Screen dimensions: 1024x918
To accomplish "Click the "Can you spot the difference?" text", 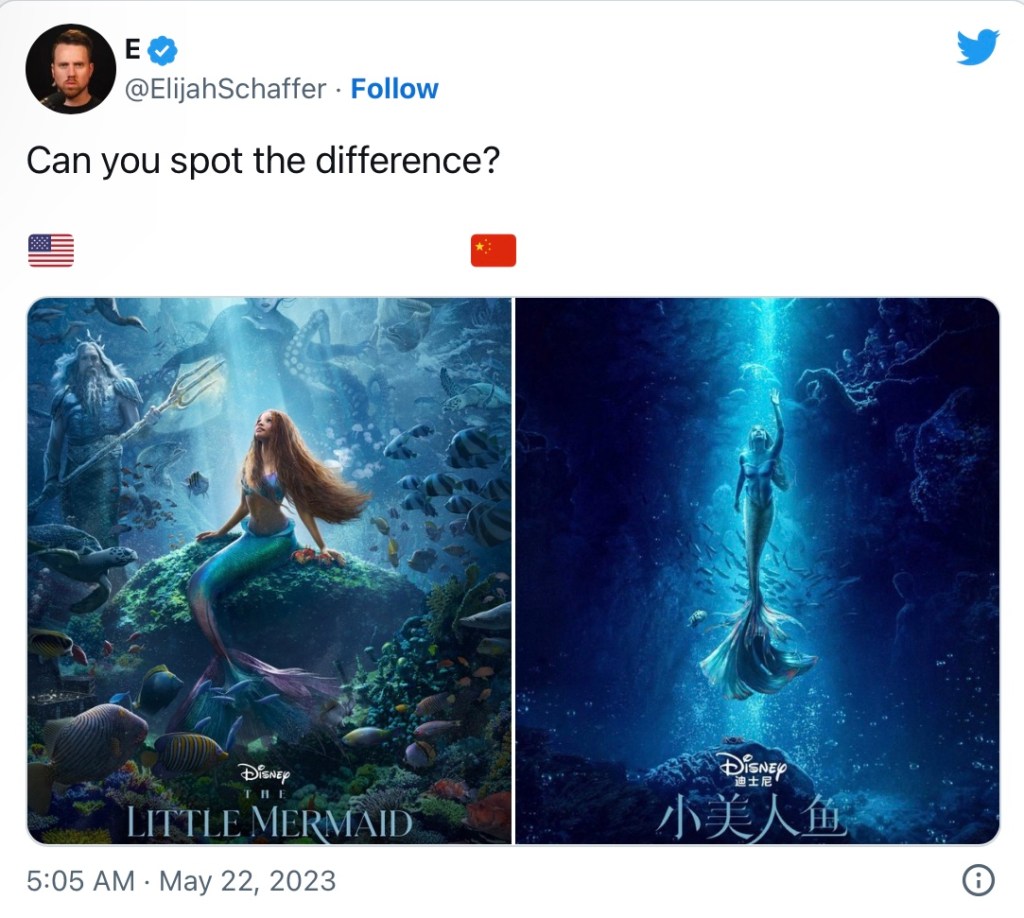I will click(x=262, y=160).
